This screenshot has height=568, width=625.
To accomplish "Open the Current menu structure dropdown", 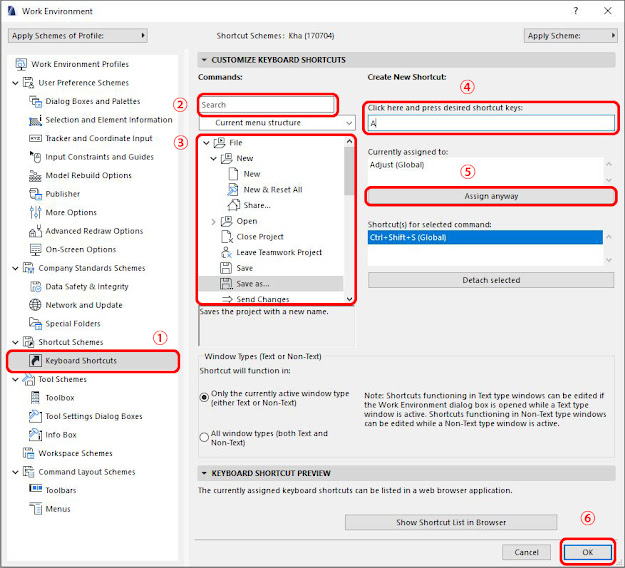I will coord(277,123).
